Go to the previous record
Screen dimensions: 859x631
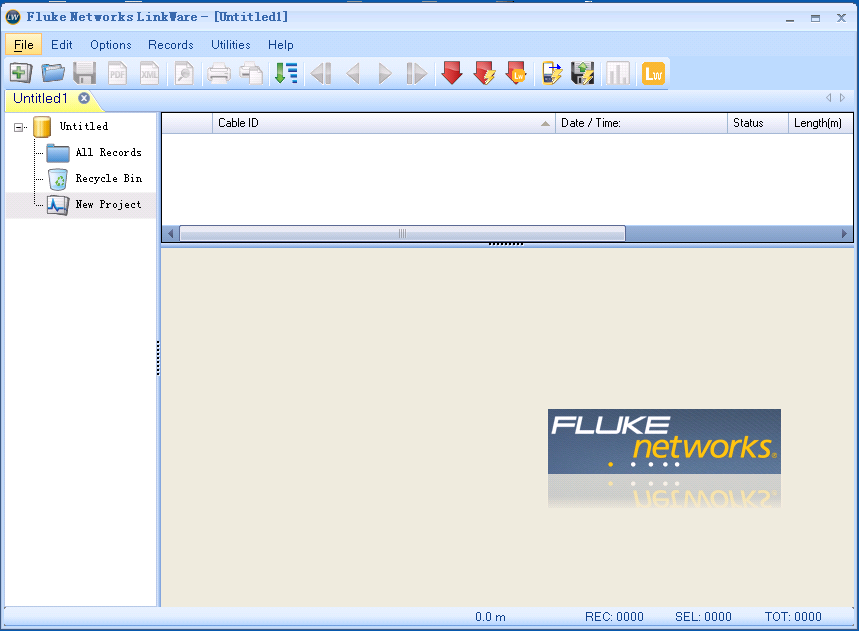[x=353, y=73]
